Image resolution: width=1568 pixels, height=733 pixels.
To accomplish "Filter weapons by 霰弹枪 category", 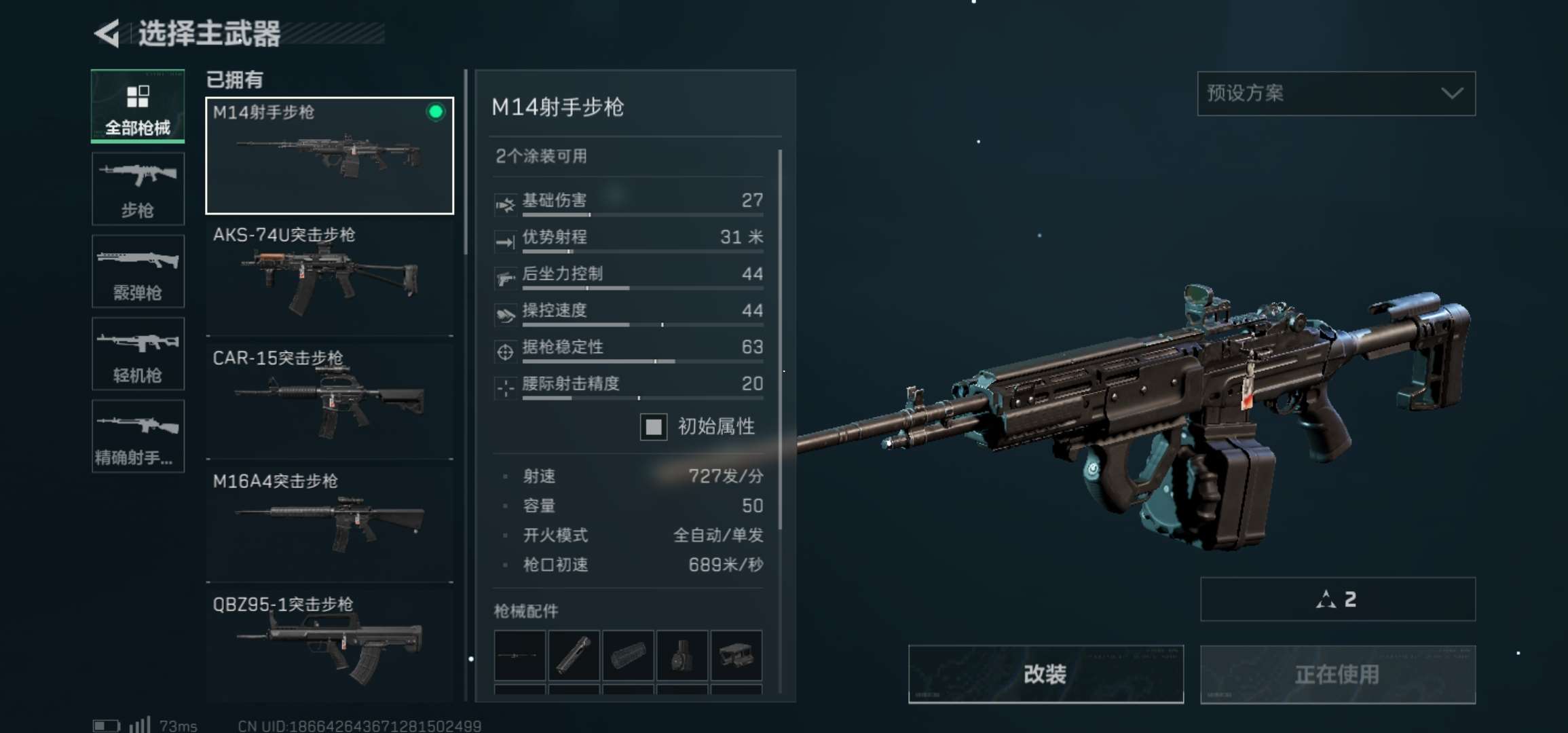I will [138, 271].
